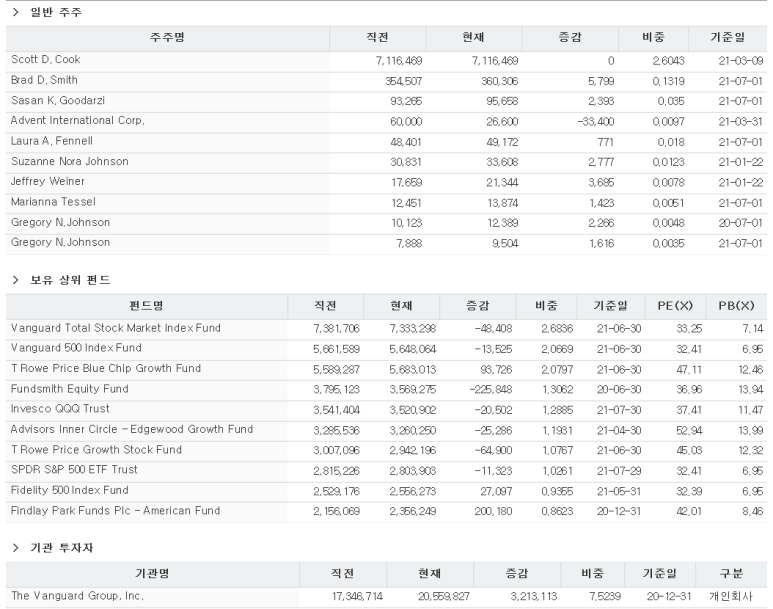Screen dimensions: 773x609
Task: Select Gregory N.Johnson row dated 21-07-01
Action: coord(386,243)
